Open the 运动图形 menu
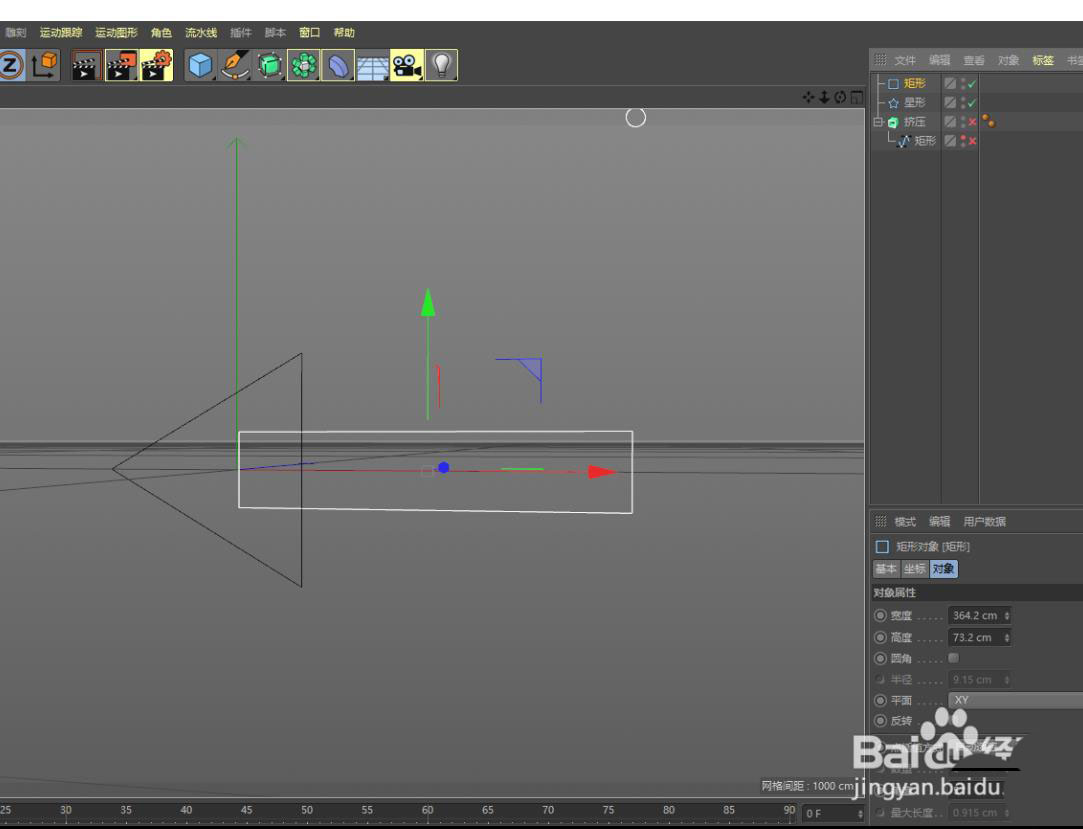Image resolution: width=1083 pixels, height=829 pixels. click(x=116, y=32)
